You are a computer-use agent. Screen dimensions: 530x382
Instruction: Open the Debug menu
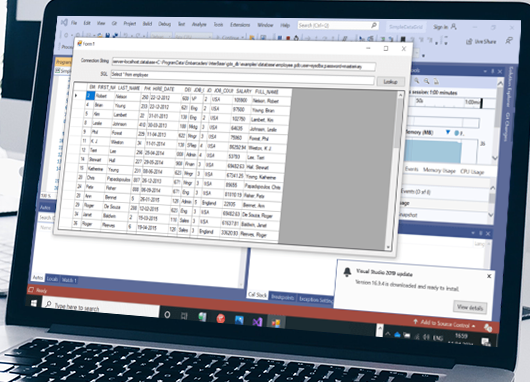click(x=165, y=24)
